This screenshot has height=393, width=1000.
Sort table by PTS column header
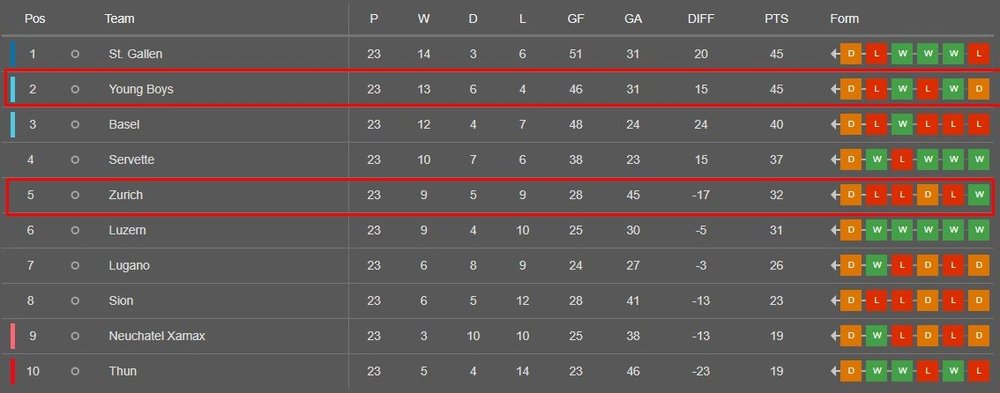tap(776, 19)
